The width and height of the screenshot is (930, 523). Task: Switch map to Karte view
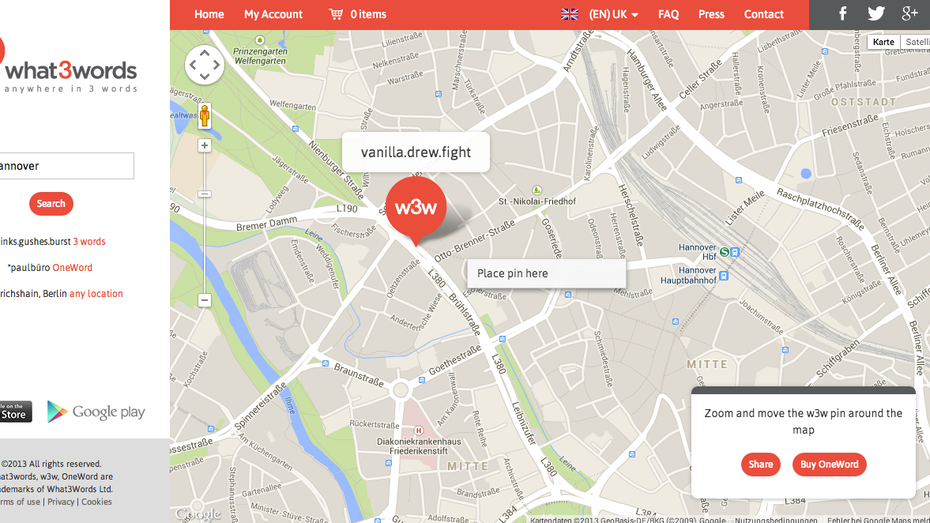[x=883, y=42]
